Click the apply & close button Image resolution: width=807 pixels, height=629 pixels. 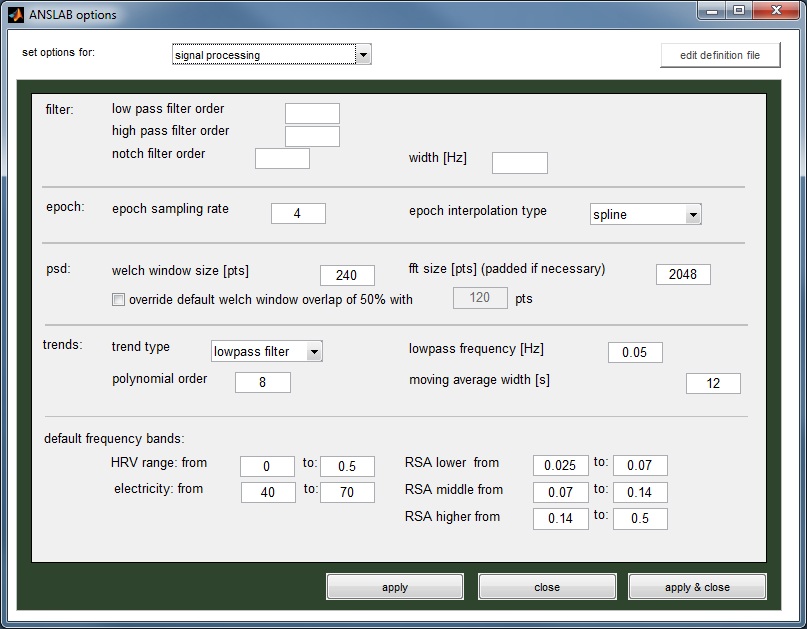click(697, 587)
